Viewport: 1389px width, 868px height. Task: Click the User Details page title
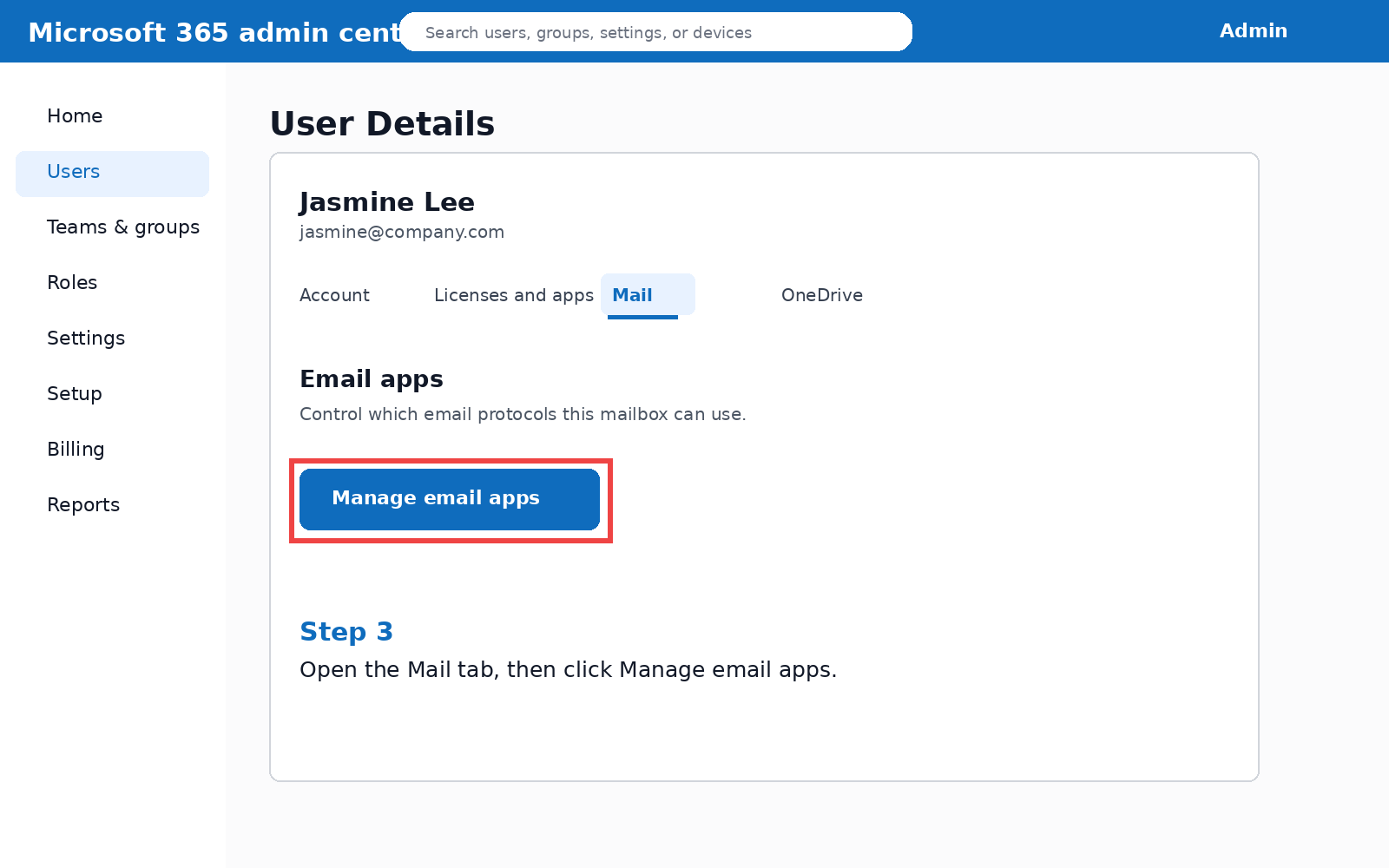click(382, 124)
